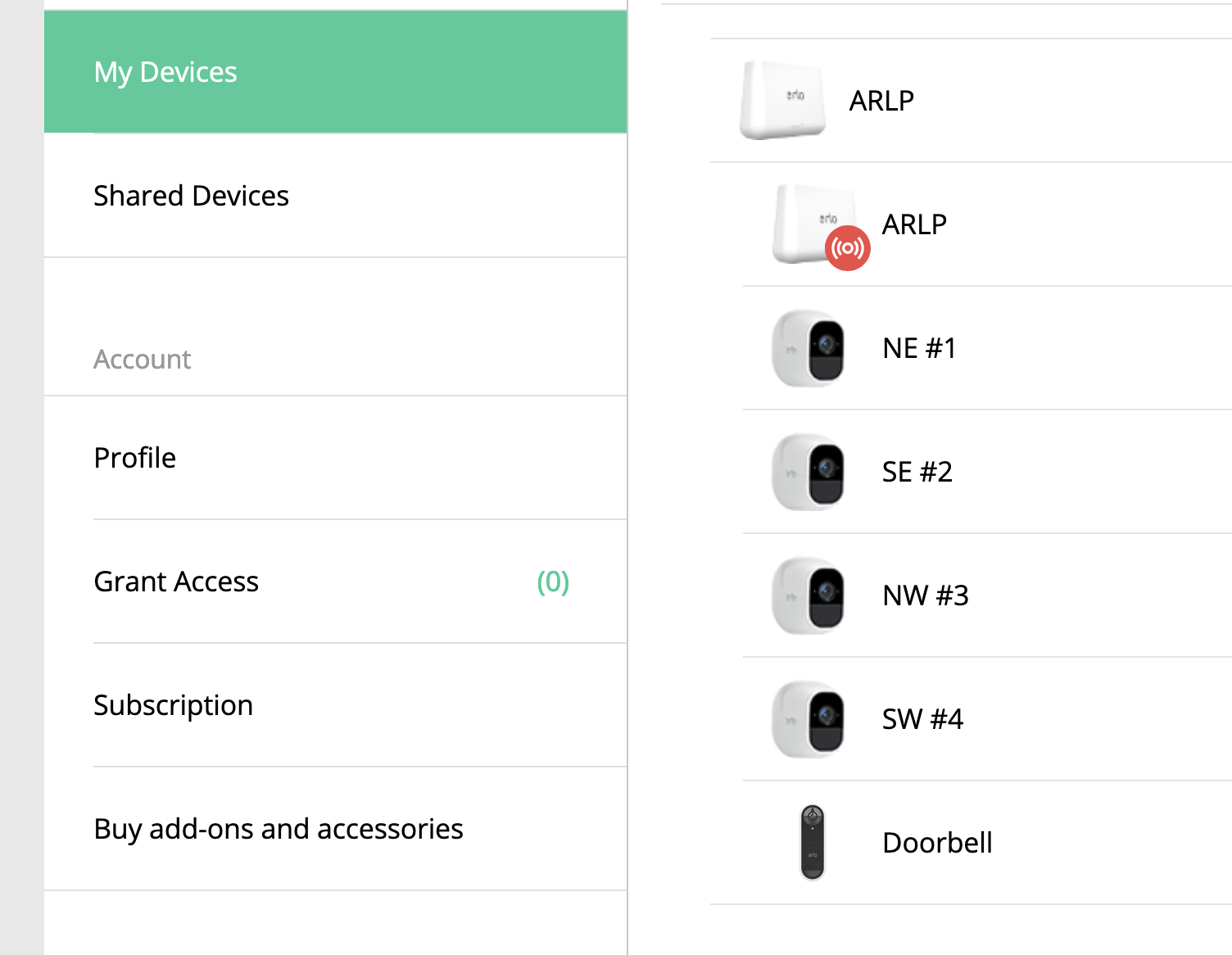Click the red siren icon on second ARLP

coord(847,247)
